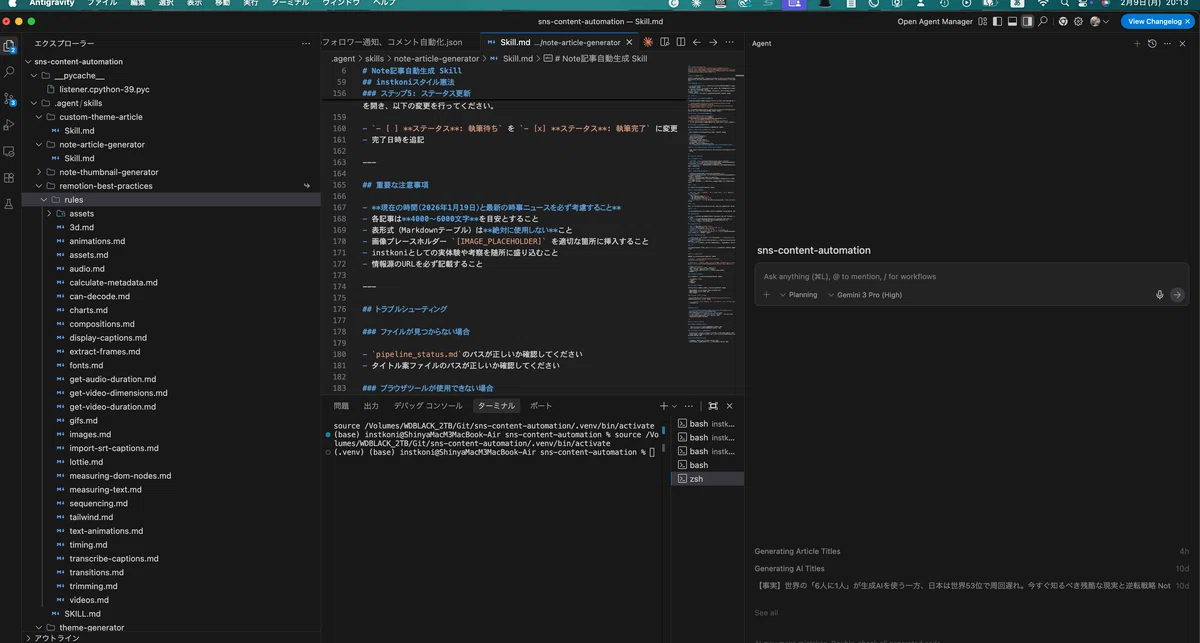Screen dimensions: 1200x643
Task: Open Generating AI Titles conversation
Action: (790, 568)
